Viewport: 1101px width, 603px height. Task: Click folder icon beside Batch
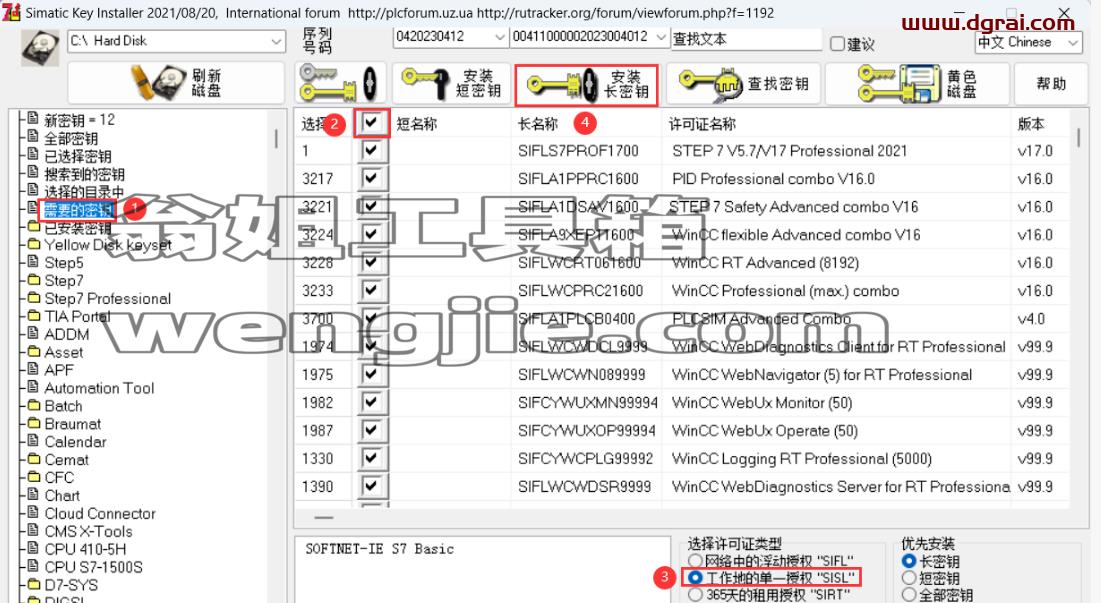[x=33, y=405]
